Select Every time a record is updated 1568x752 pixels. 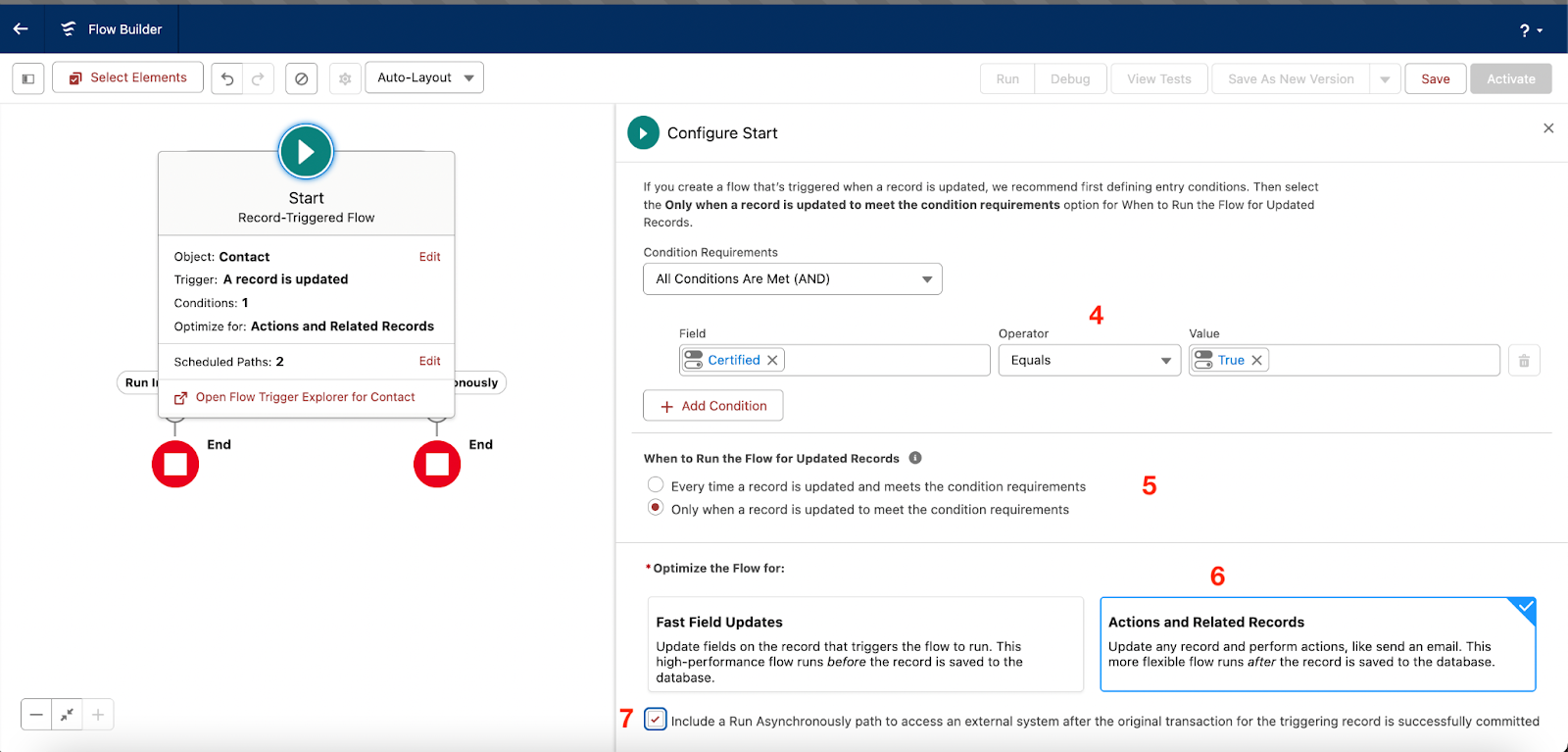656,484
